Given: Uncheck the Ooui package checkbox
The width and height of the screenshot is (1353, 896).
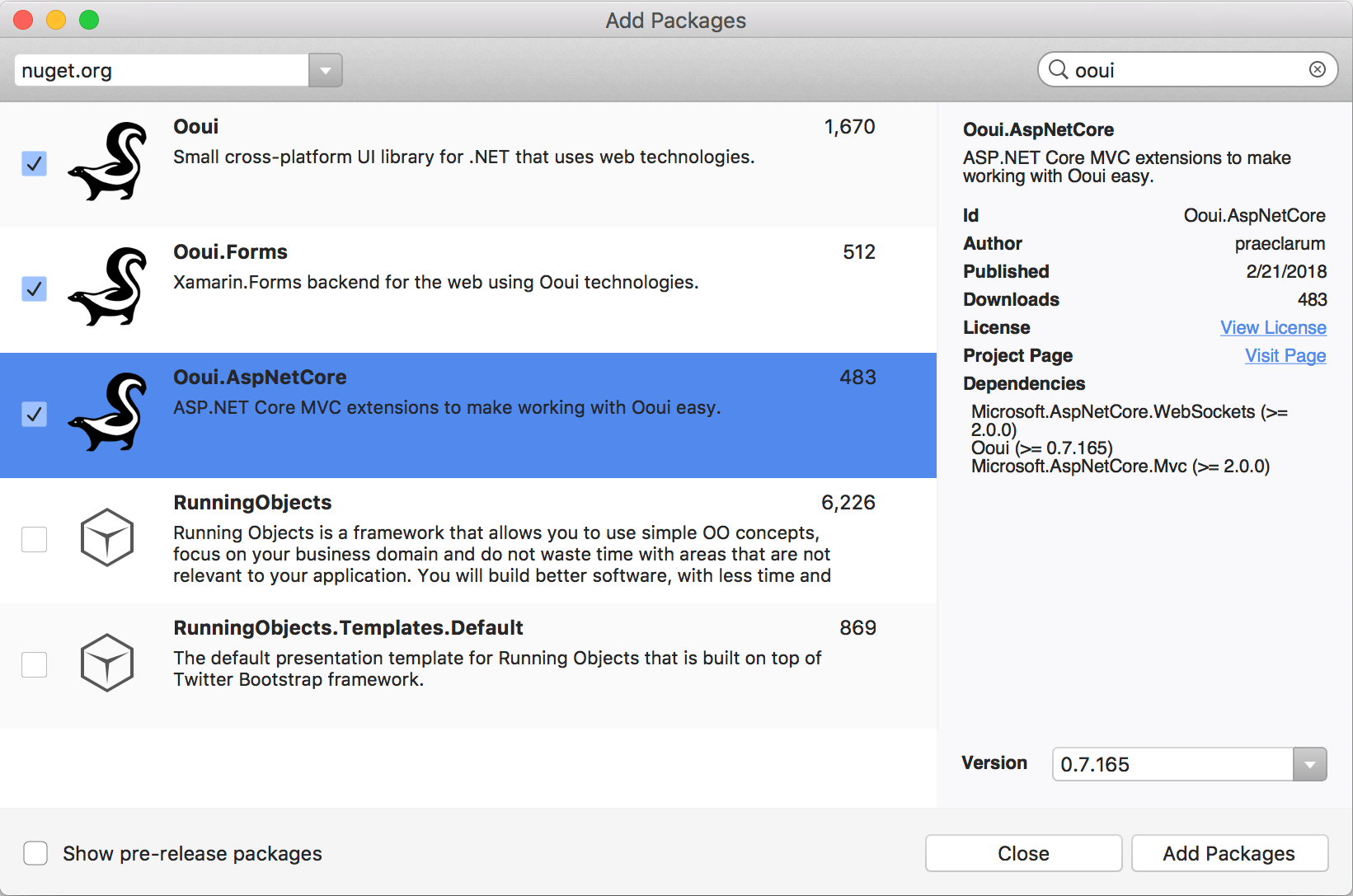Looking at the screenshot, I should [x=34, y=163].
